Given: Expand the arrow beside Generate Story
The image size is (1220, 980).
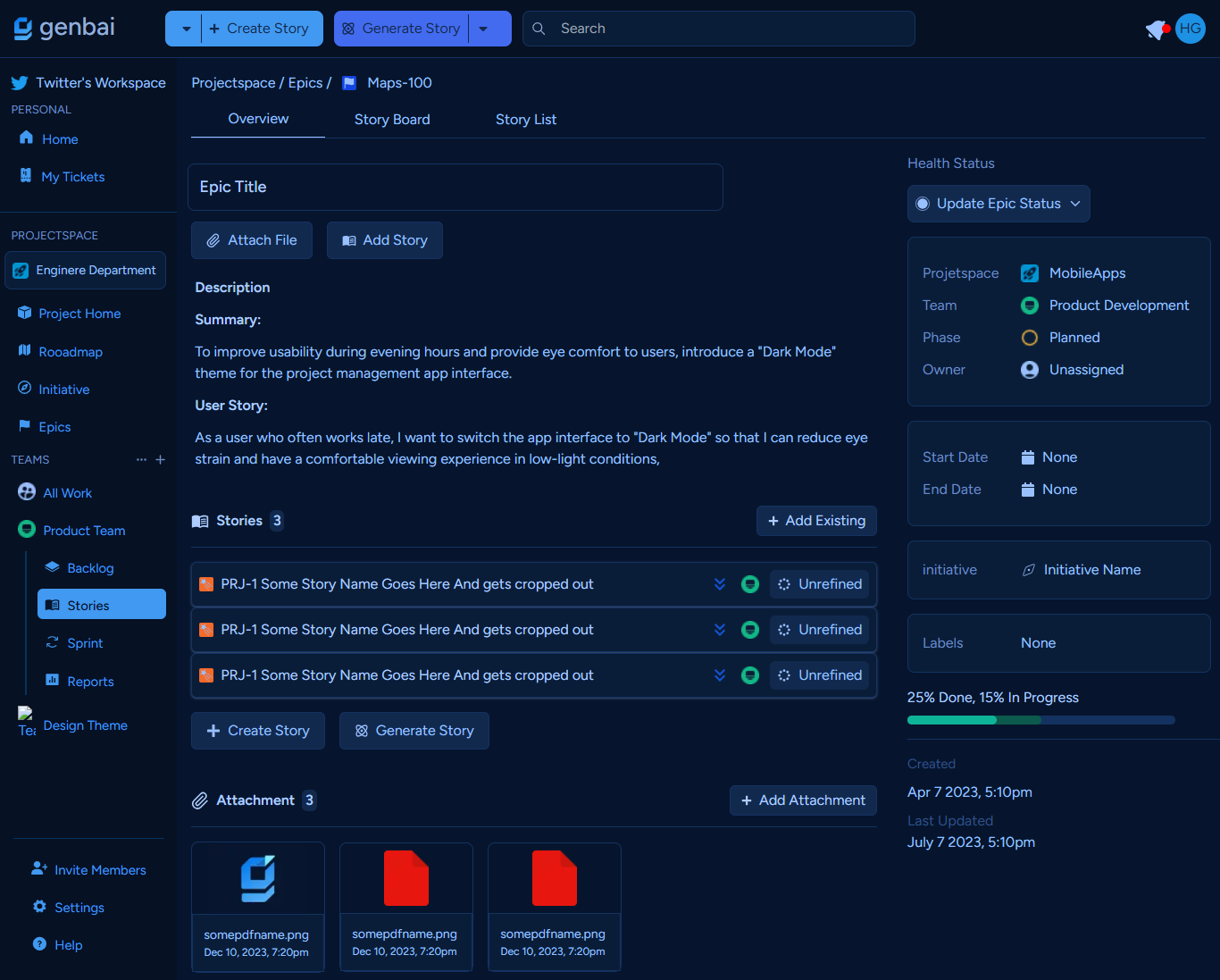Looking at the screenshot, I should [483, 29].
